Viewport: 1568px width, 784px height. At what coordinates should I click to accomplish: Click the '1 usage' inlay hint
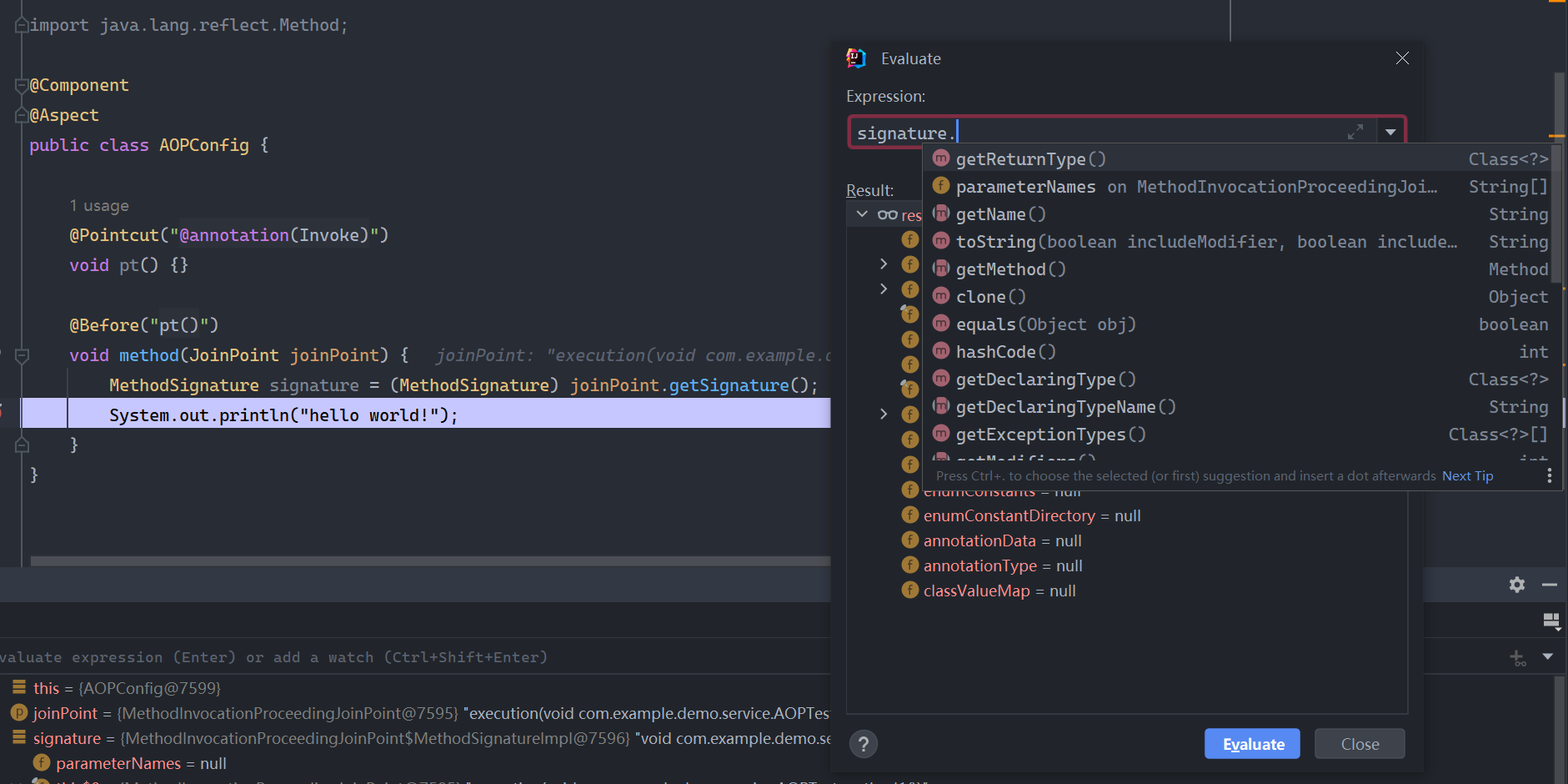point(99,205)
